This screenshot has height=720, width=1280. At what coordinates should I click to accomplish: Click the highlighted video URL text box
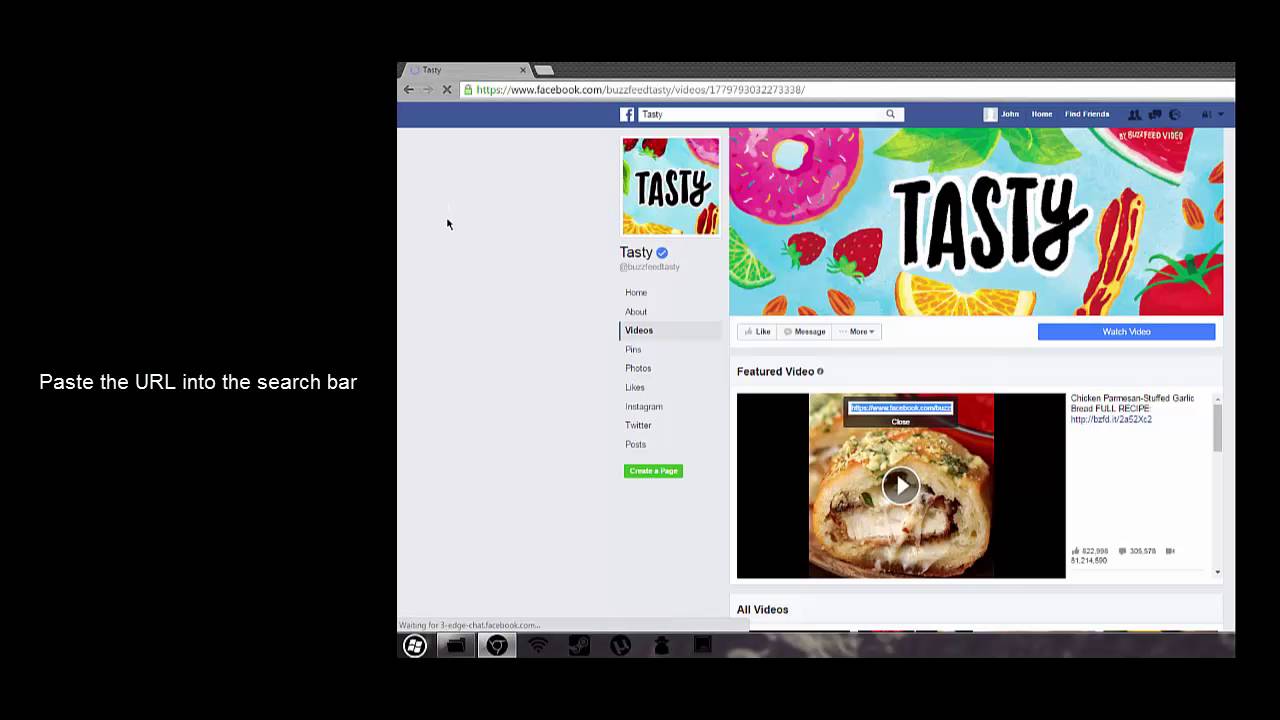[x=901, y=408]
